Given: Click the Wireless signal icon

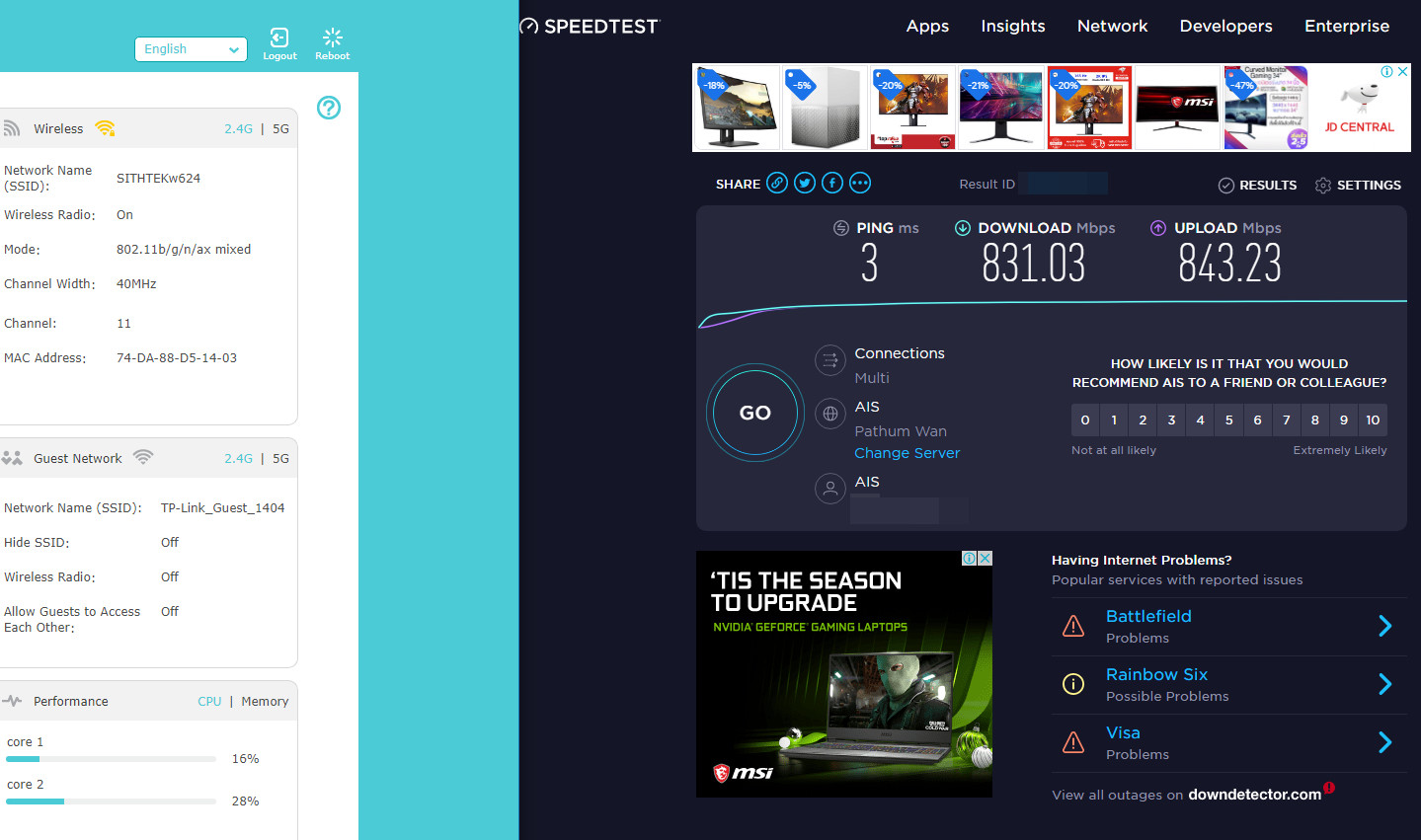Looking at the screenshot, I should (105, 128).
